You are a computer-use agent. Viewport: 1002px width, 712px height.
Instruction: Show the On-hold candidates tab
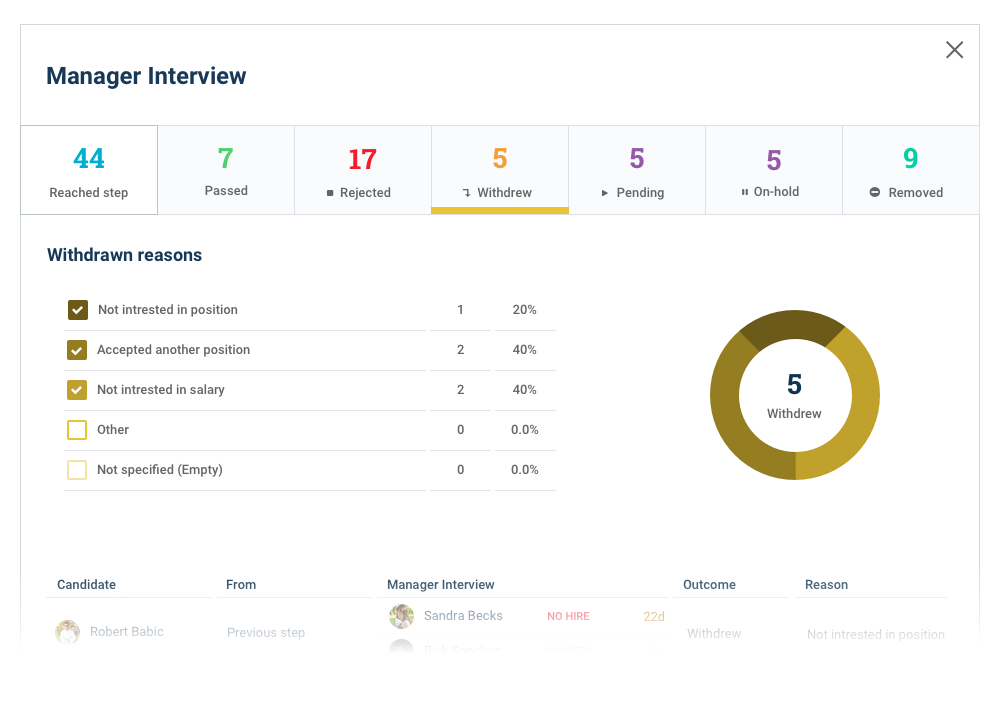pyautogui.click(x=773, y=170)
